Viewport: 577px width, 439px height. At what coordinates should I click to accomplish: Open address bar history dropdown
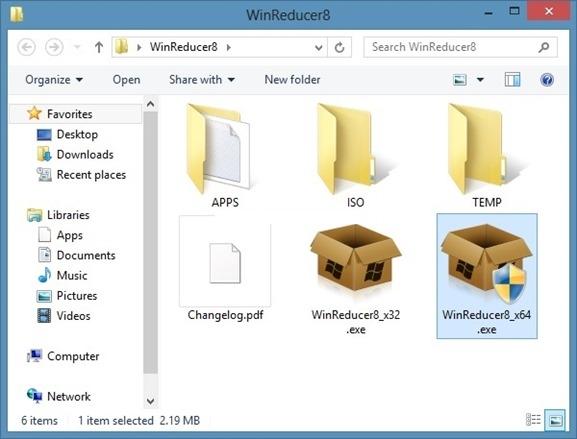click(319, 47)
